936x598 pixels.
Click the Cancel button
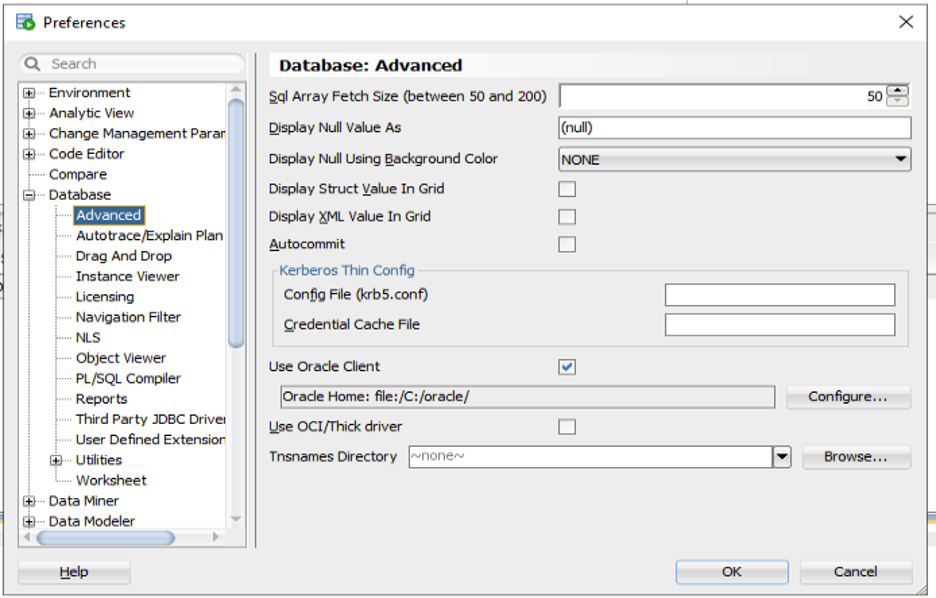pos(855,572)
